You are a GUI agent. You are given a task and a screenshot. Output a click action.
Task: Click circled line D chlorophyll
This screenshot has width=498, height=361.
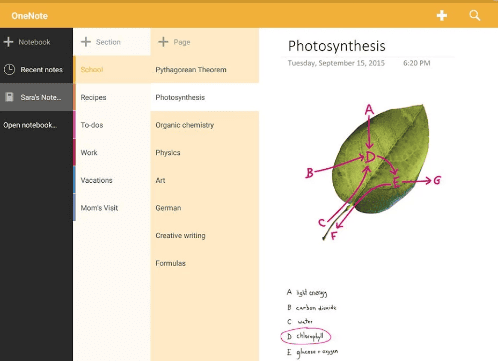tap(306, 336)
